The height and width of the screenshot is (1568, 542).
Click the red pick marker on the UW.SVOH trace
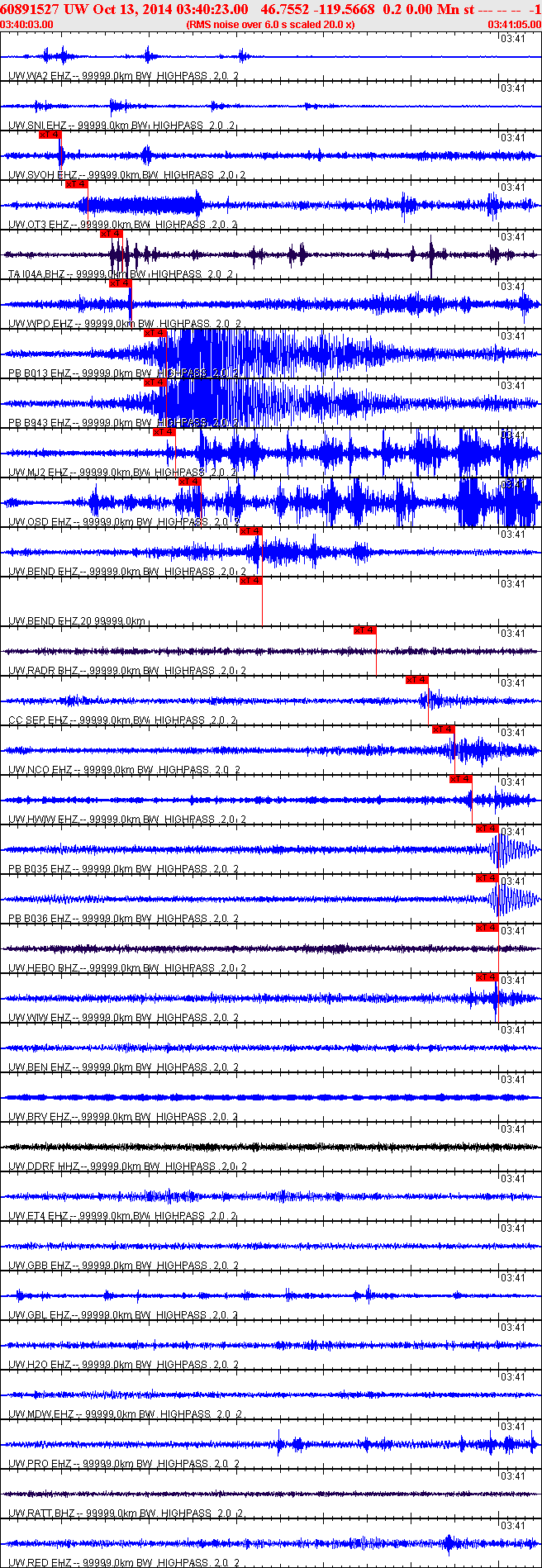(x=50, y=135)
